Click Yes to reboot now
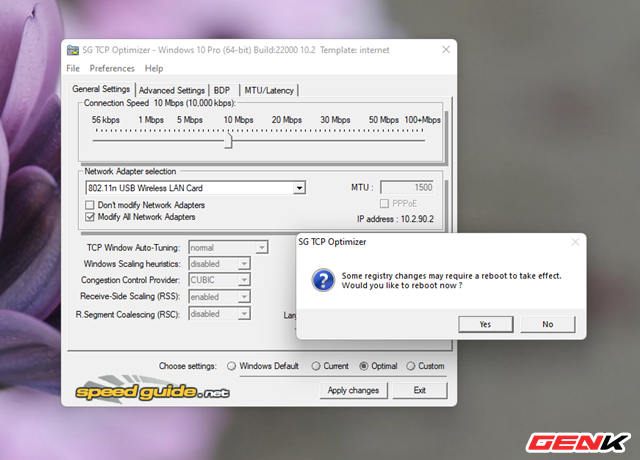 [x=485, y=324]
